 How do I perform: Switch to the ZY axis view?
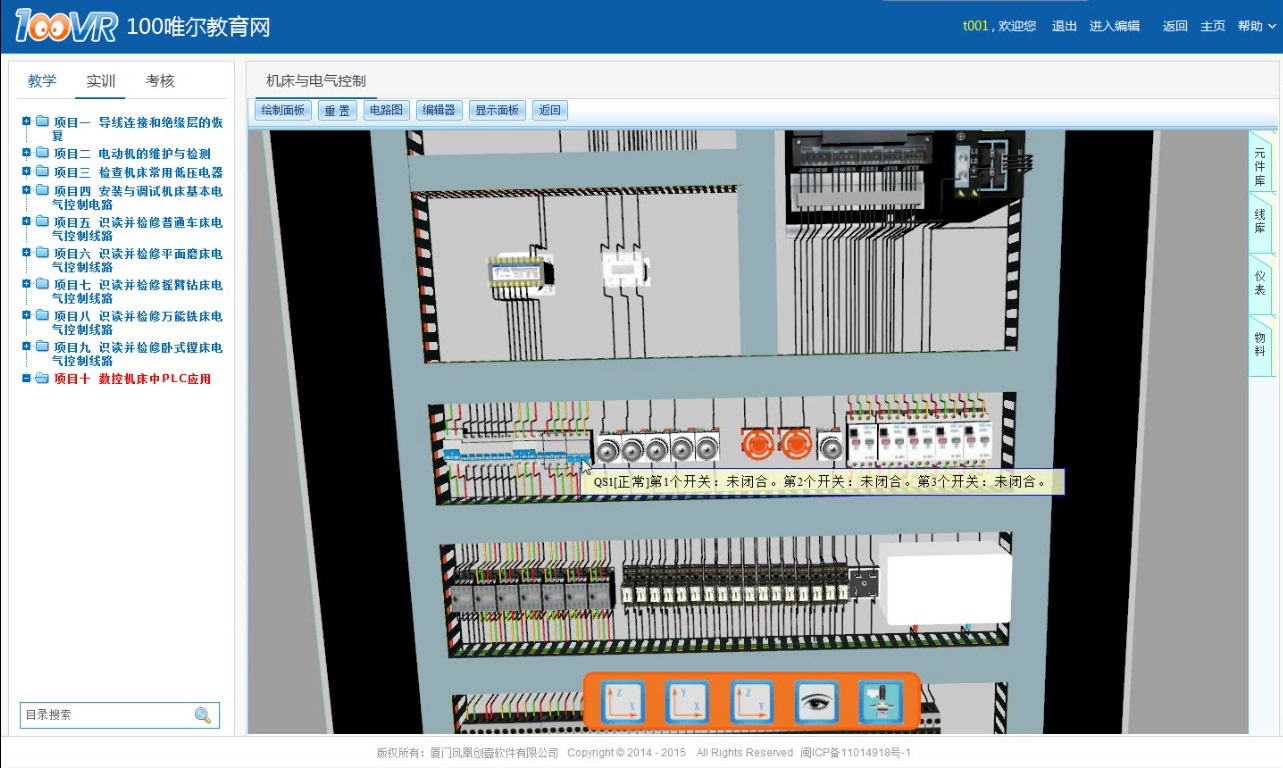tap(752, 702)
